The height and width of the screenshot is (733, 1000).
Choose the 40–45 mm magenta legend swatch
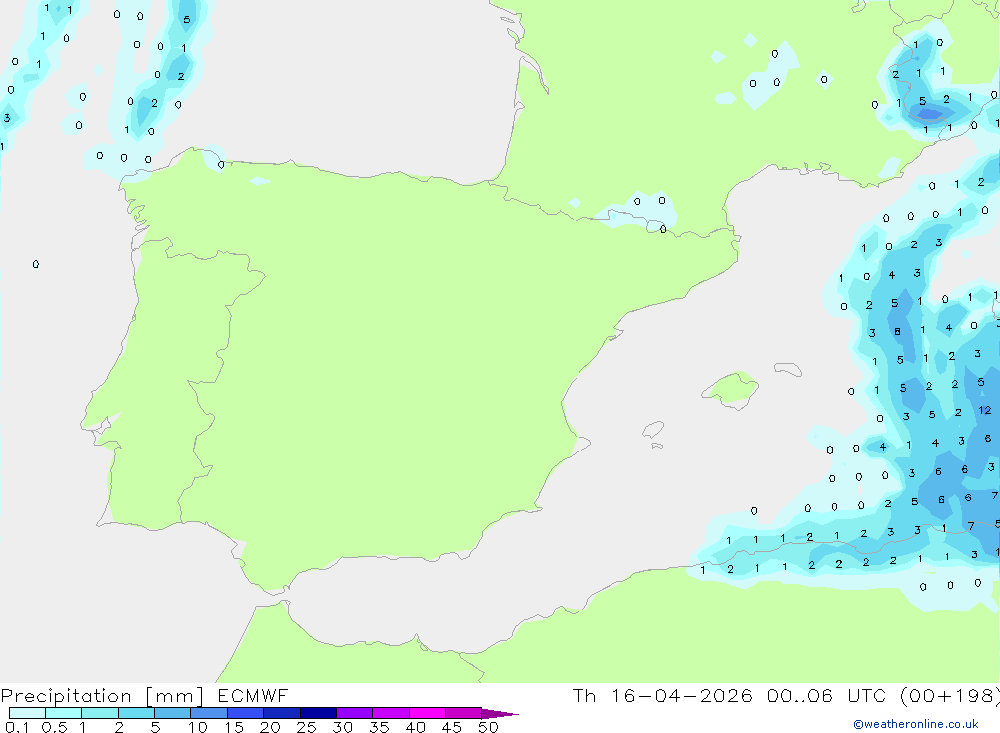[427, 713]
